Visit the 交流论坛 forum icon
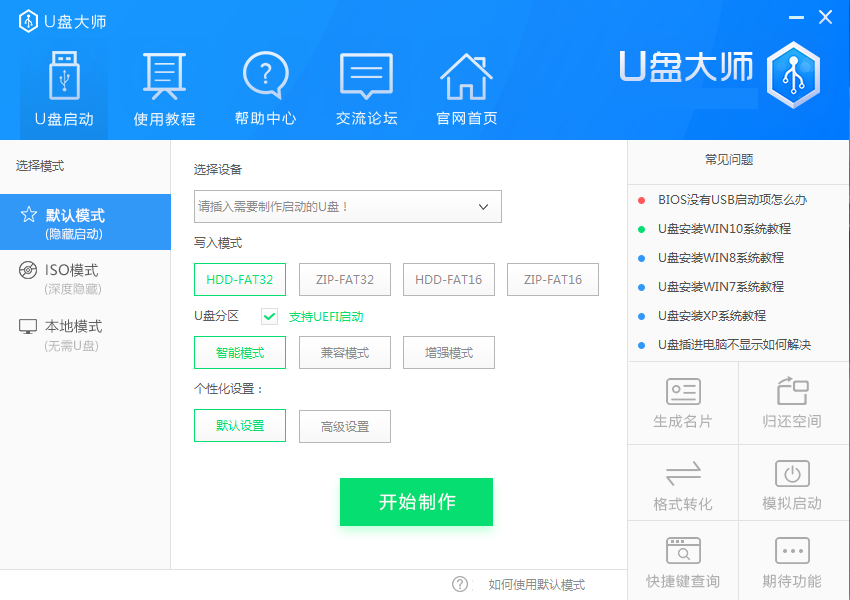Viewport: 850px width, 600px height. tap(366, 88)
